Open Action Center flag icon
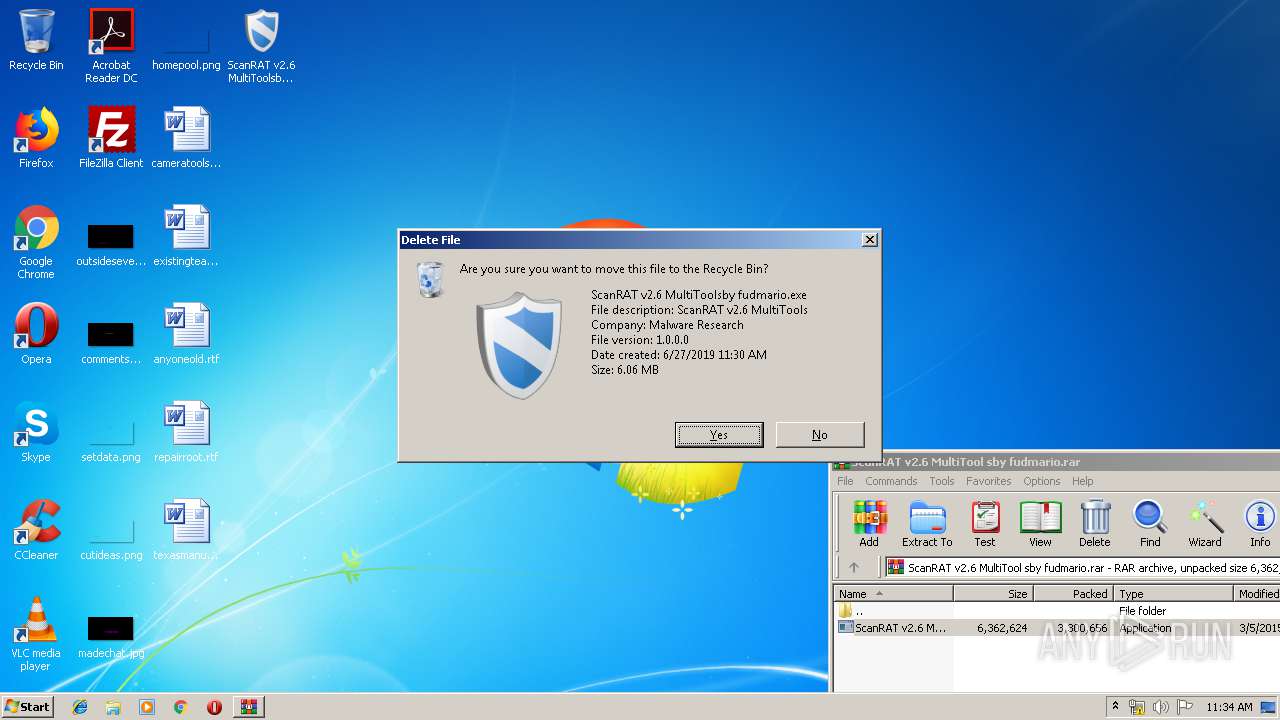 [1185, 707]
